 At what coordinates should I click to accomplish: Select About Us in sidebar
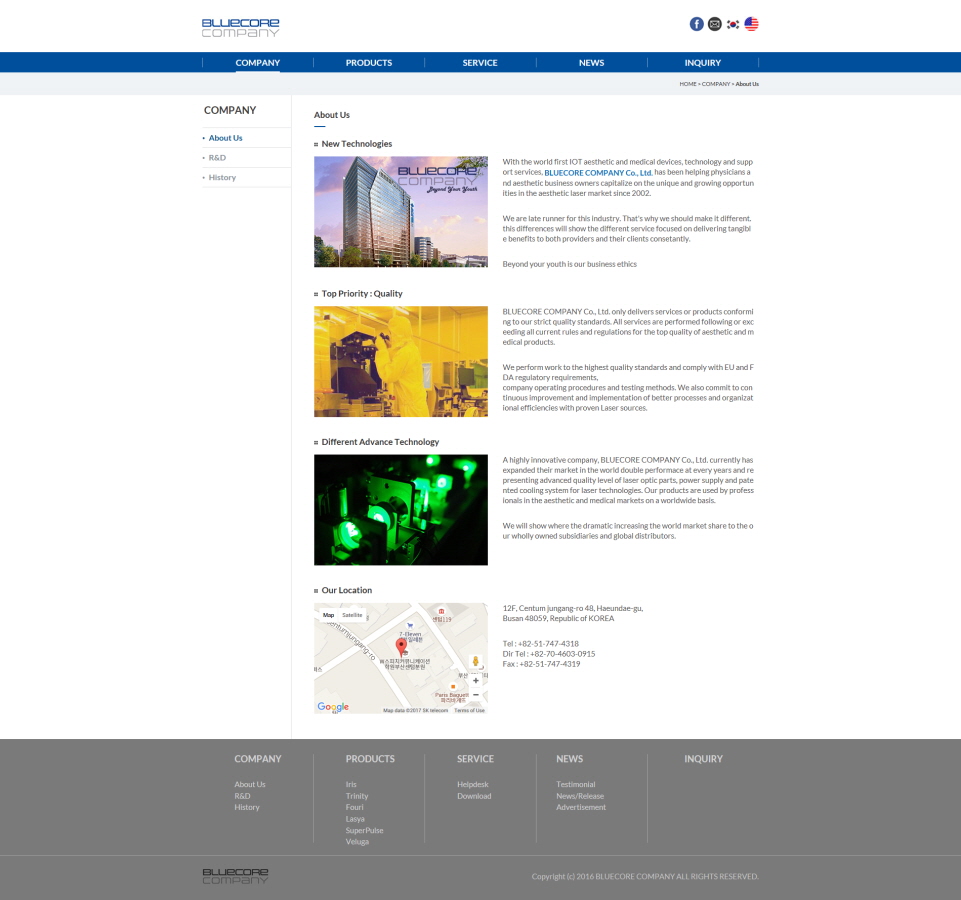(x=226, y=138)
